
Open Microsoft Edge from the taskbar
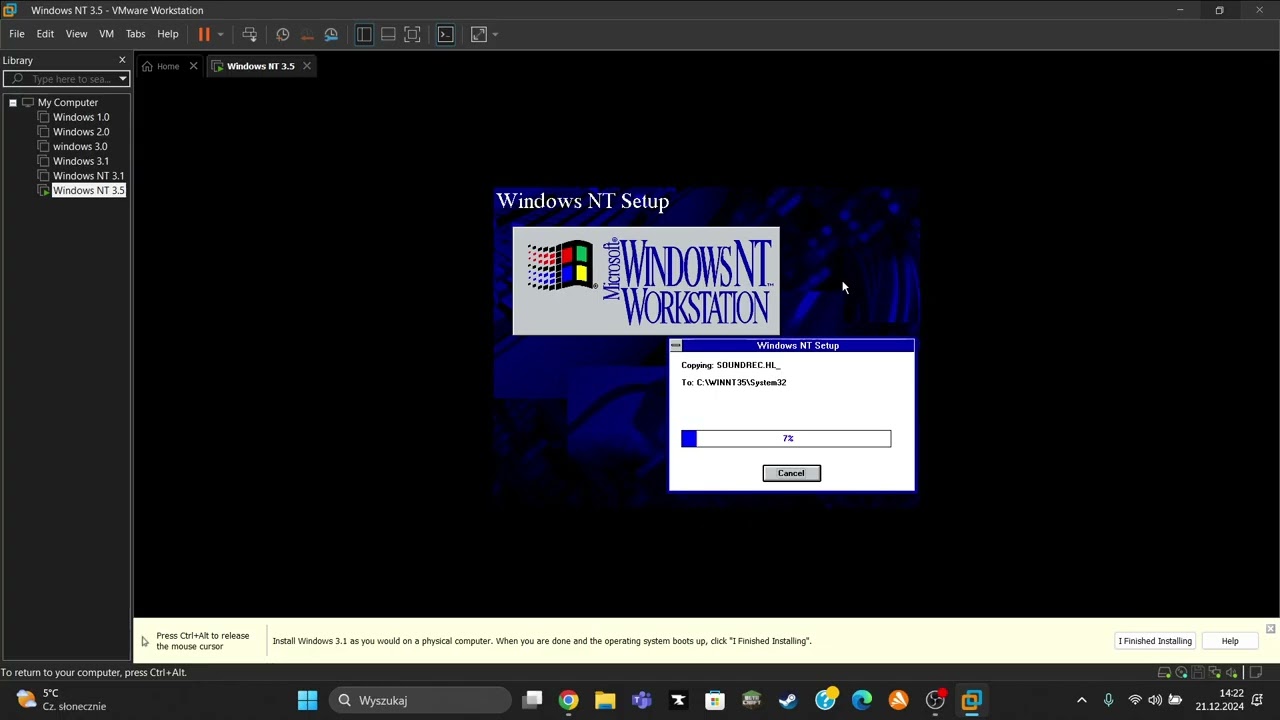click(862, 700)
